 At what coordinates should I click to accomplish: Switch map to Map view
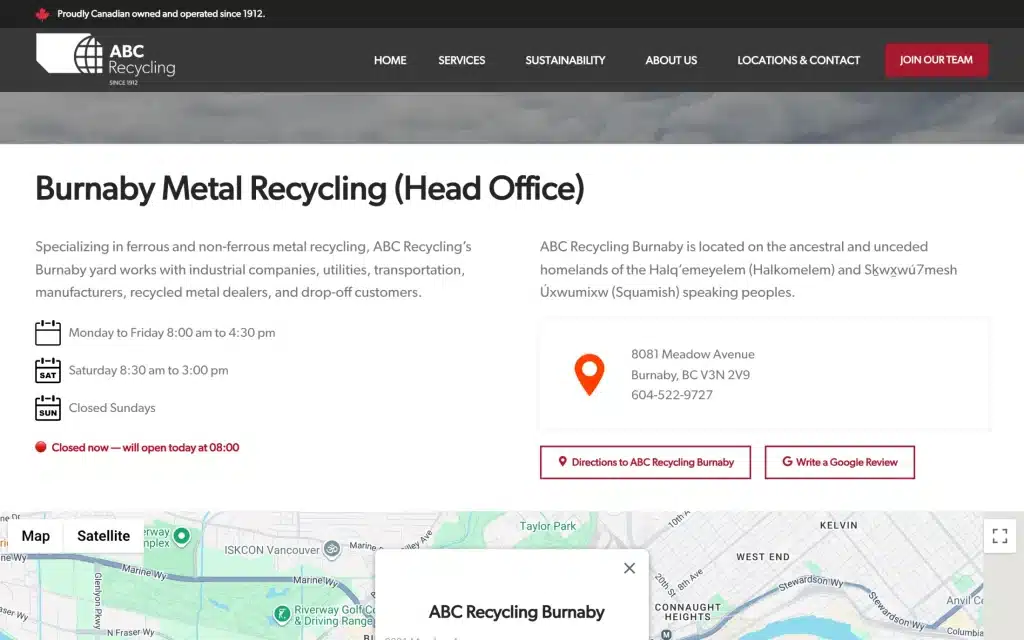pos(36,536)
